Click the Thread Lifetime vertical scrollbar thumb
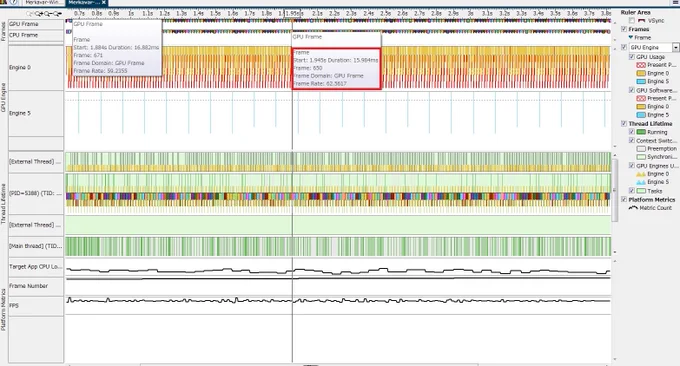 coord(615,190)
